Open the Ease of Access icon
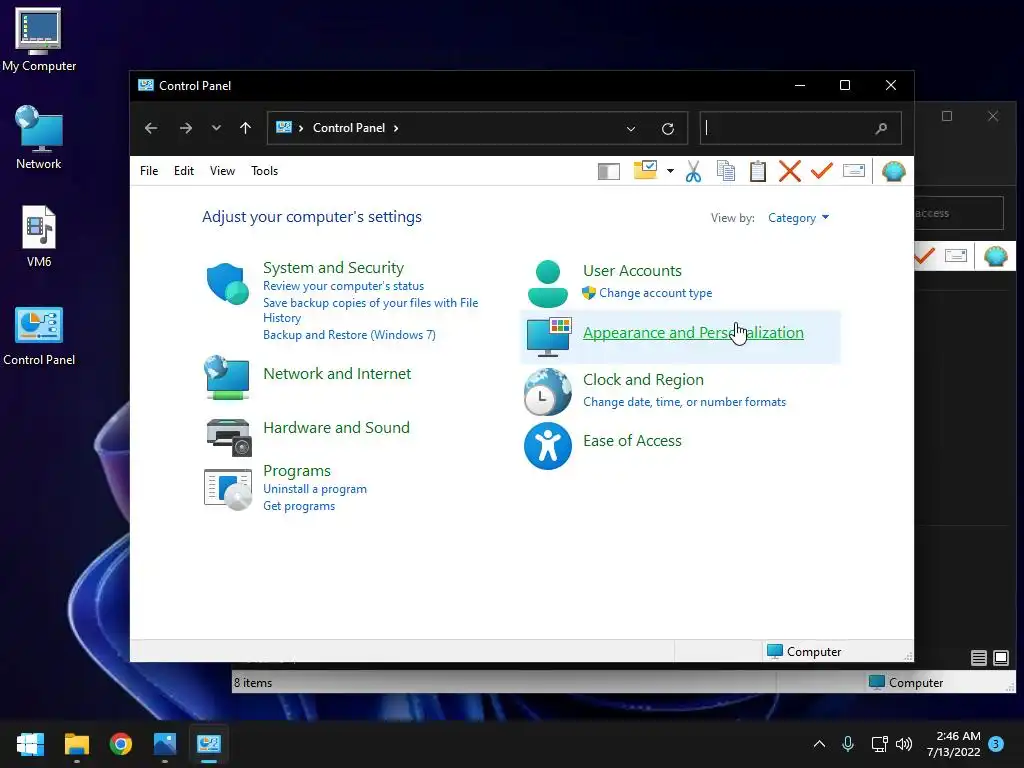Screen dimensions: 1024x768 (548, 446)
